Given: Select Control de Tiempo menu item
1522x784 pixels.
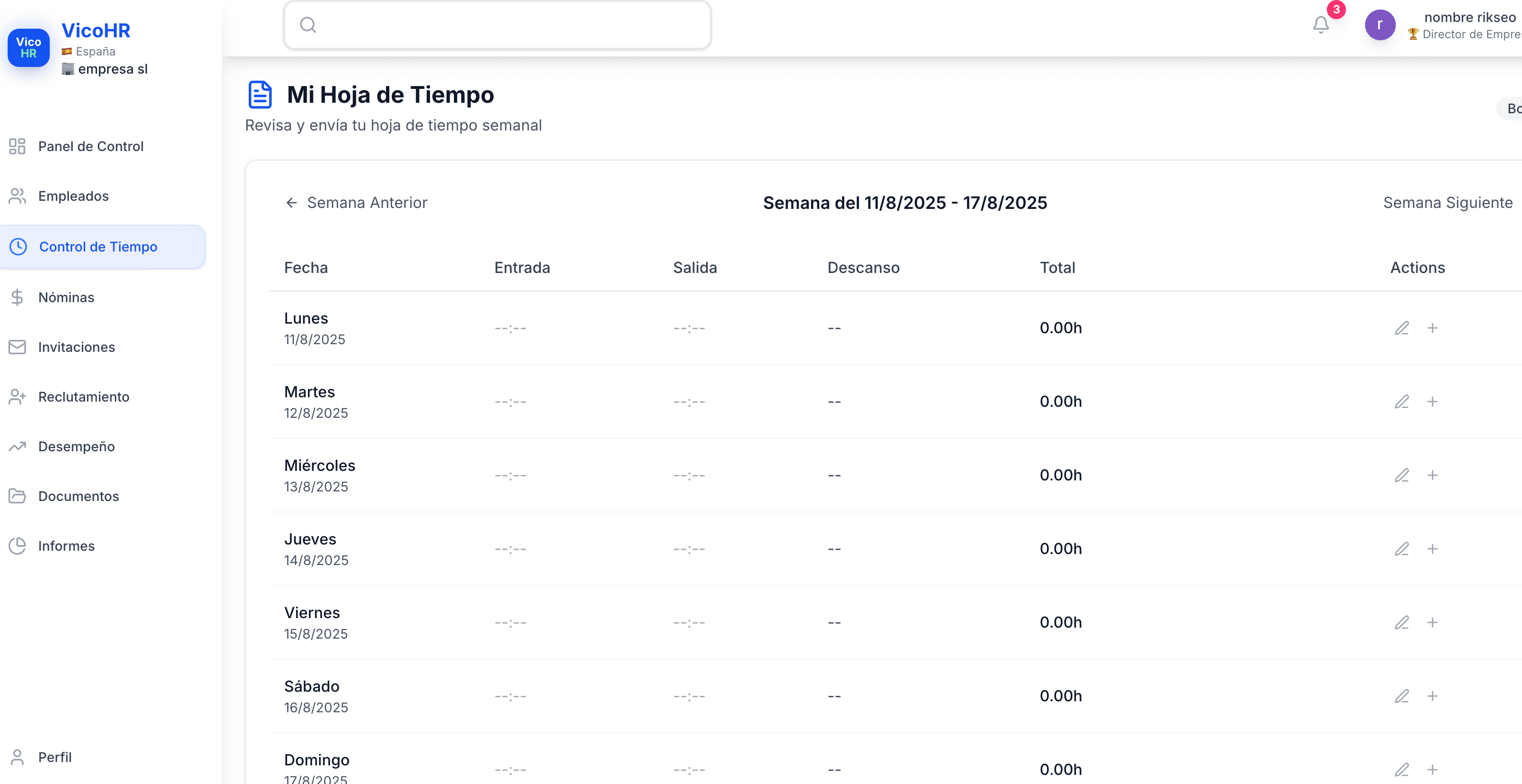Looking at the screenshot, I should [x=103, y=247].
